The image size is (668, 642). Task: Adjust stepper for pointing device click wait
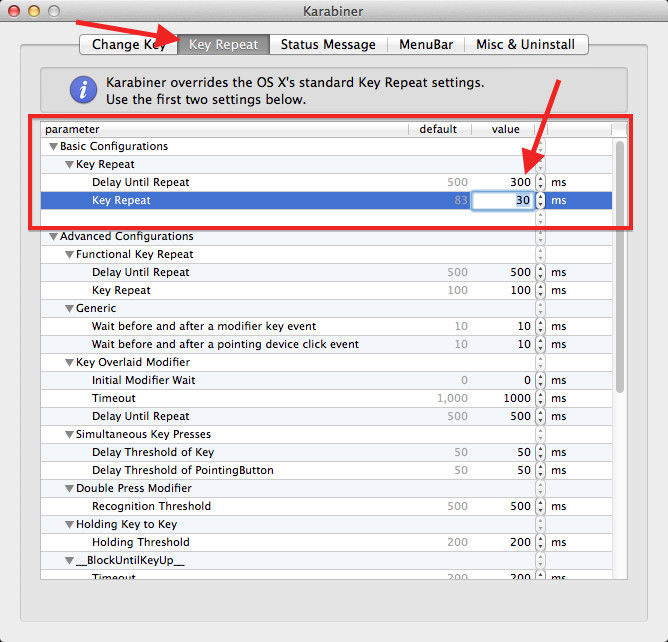click(540, 344)
